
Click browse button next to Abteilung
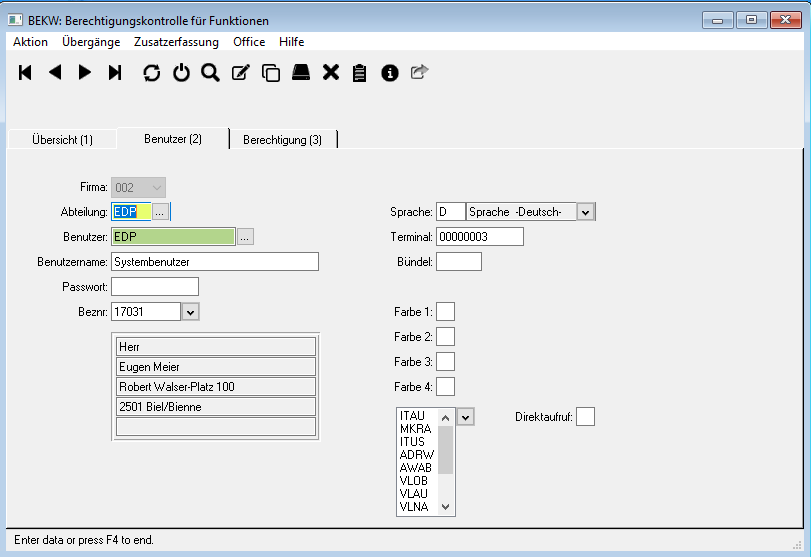pyautogui.click(x=161, y=212)
